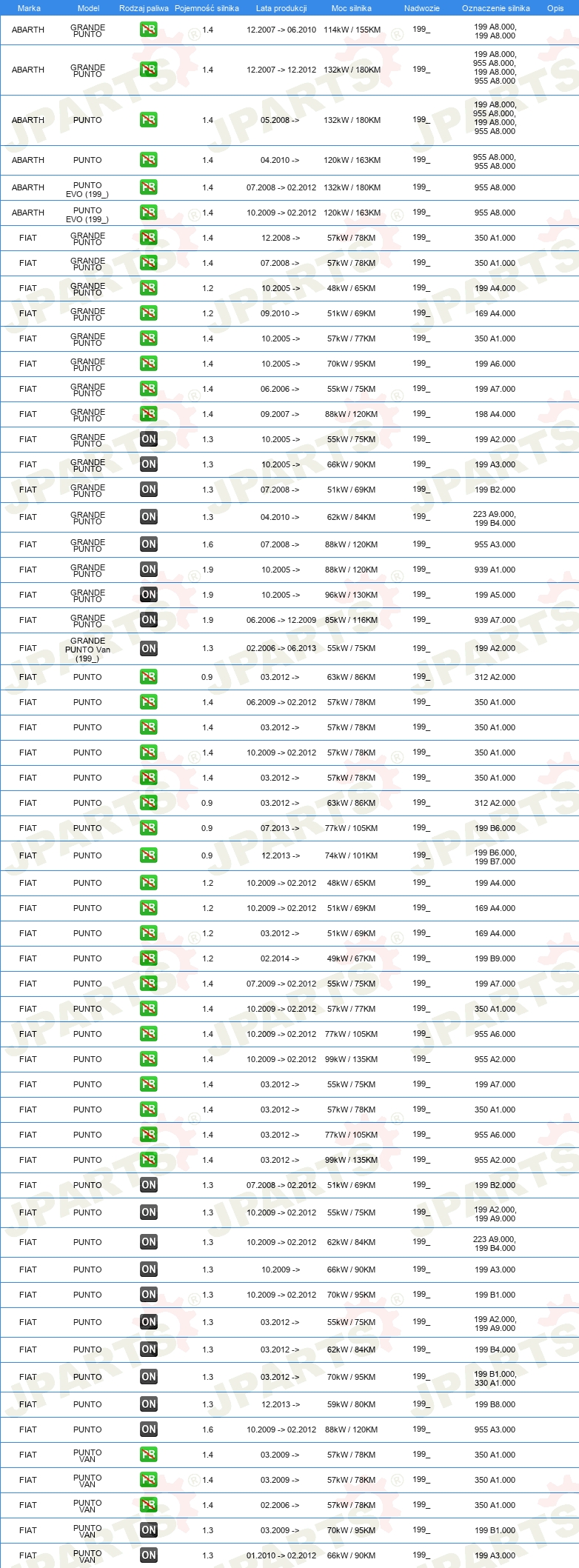
Task: Click petrol icon in Abarth Grande Punto 114kW row
Action: pyautogui.click(x=148, y=30)
